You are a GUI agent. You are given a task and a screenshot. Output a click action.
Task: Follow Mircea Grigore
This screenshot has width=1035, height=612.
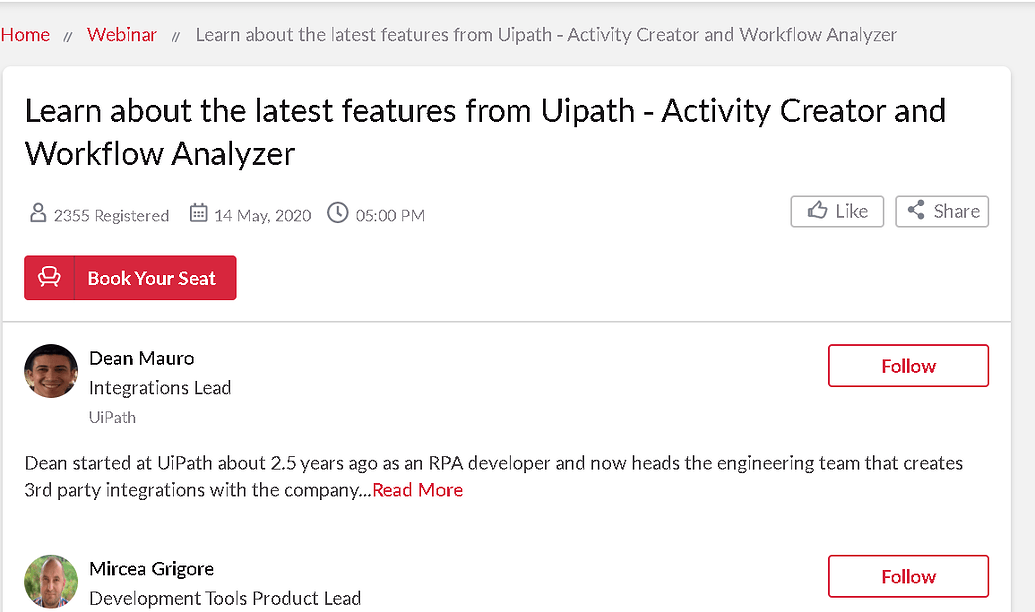point(908,576)
